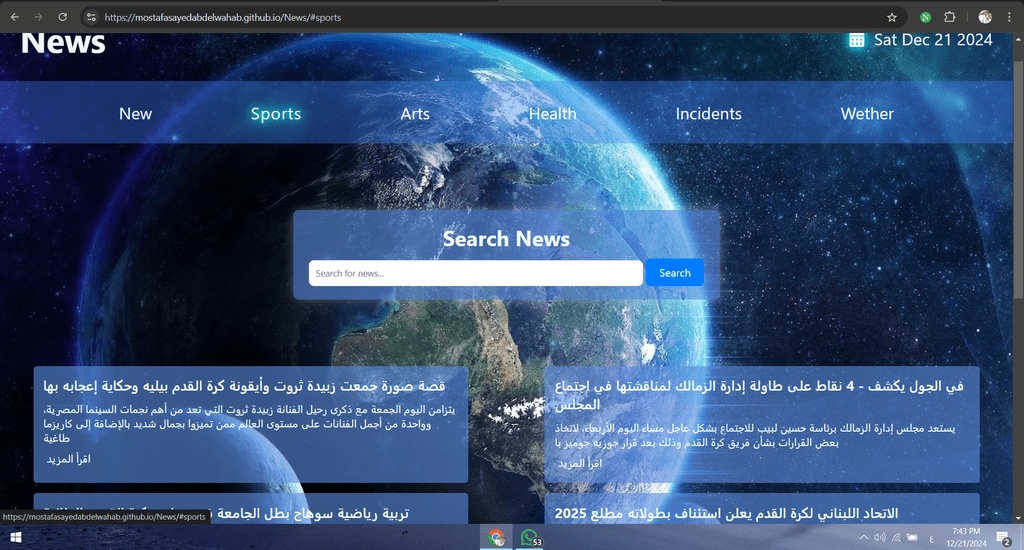Click the Zubaida Tharwat article summary text

click(249, 424)
